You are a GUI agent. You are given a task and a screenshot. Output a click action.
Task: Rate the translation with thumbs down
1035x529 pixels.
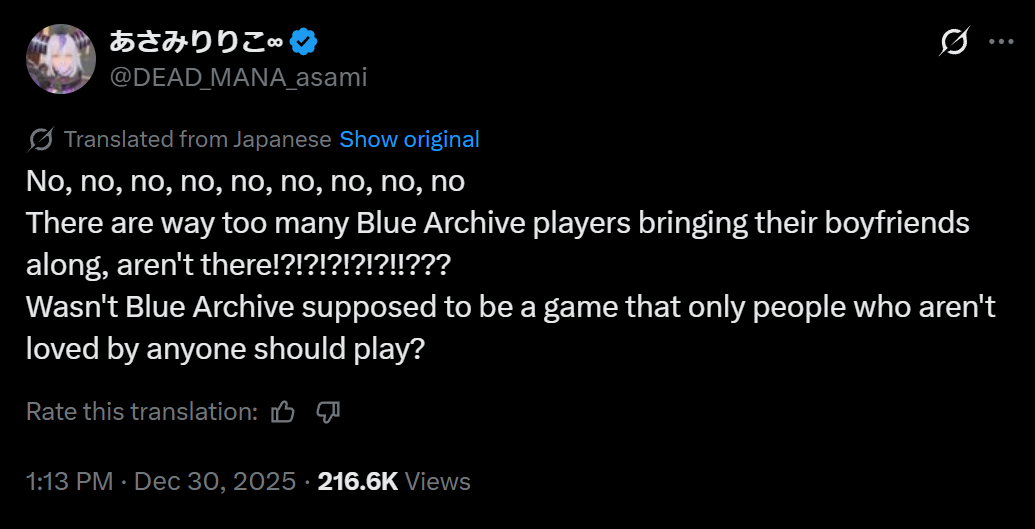click(328, 411)
